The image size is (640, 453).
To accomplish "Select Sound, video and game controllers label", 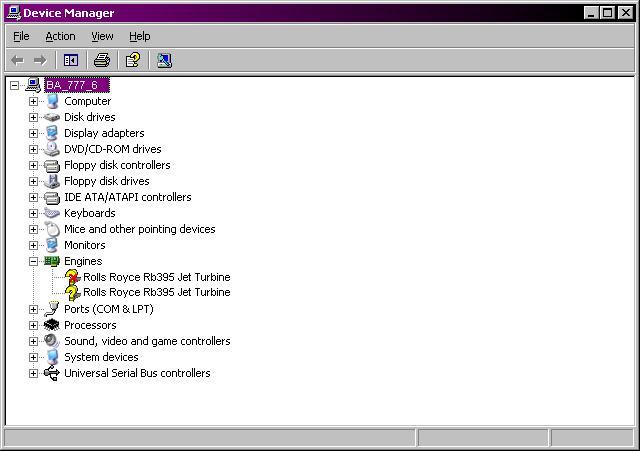I will (147, 341).
